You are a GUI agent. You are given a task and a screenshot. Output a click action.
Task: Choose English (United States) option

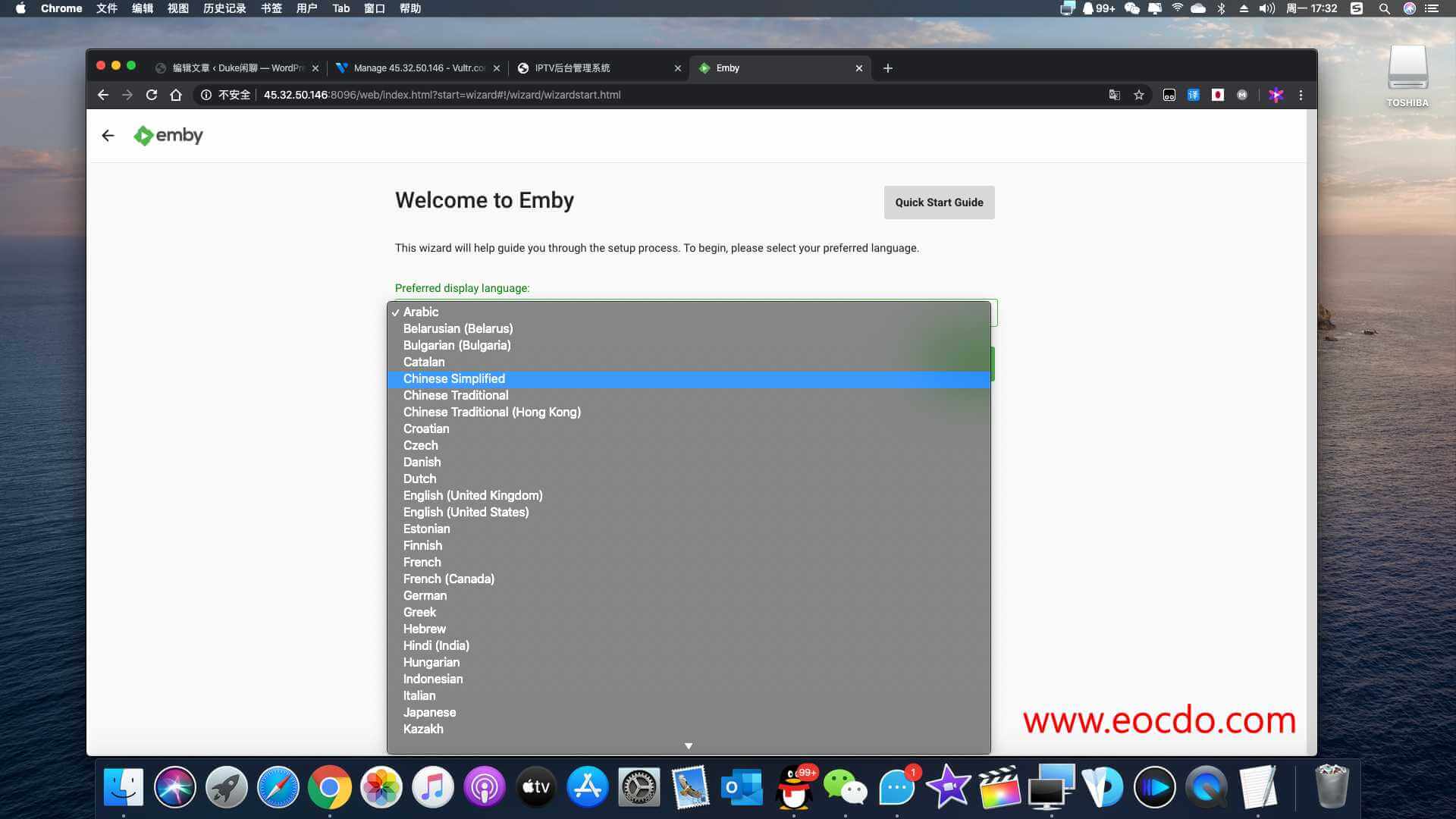pyautogui.click(x=689, y=512)
